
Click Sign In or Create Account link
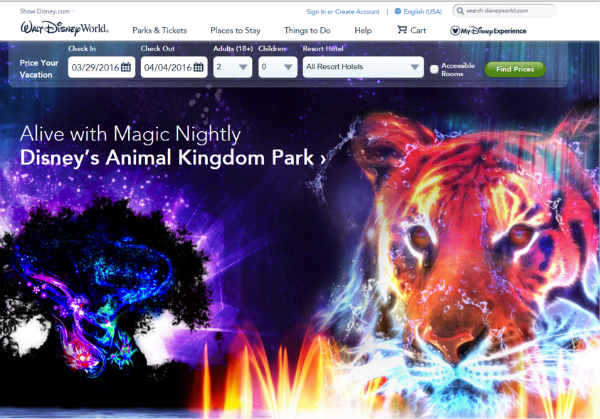click(x=343, y=12)
